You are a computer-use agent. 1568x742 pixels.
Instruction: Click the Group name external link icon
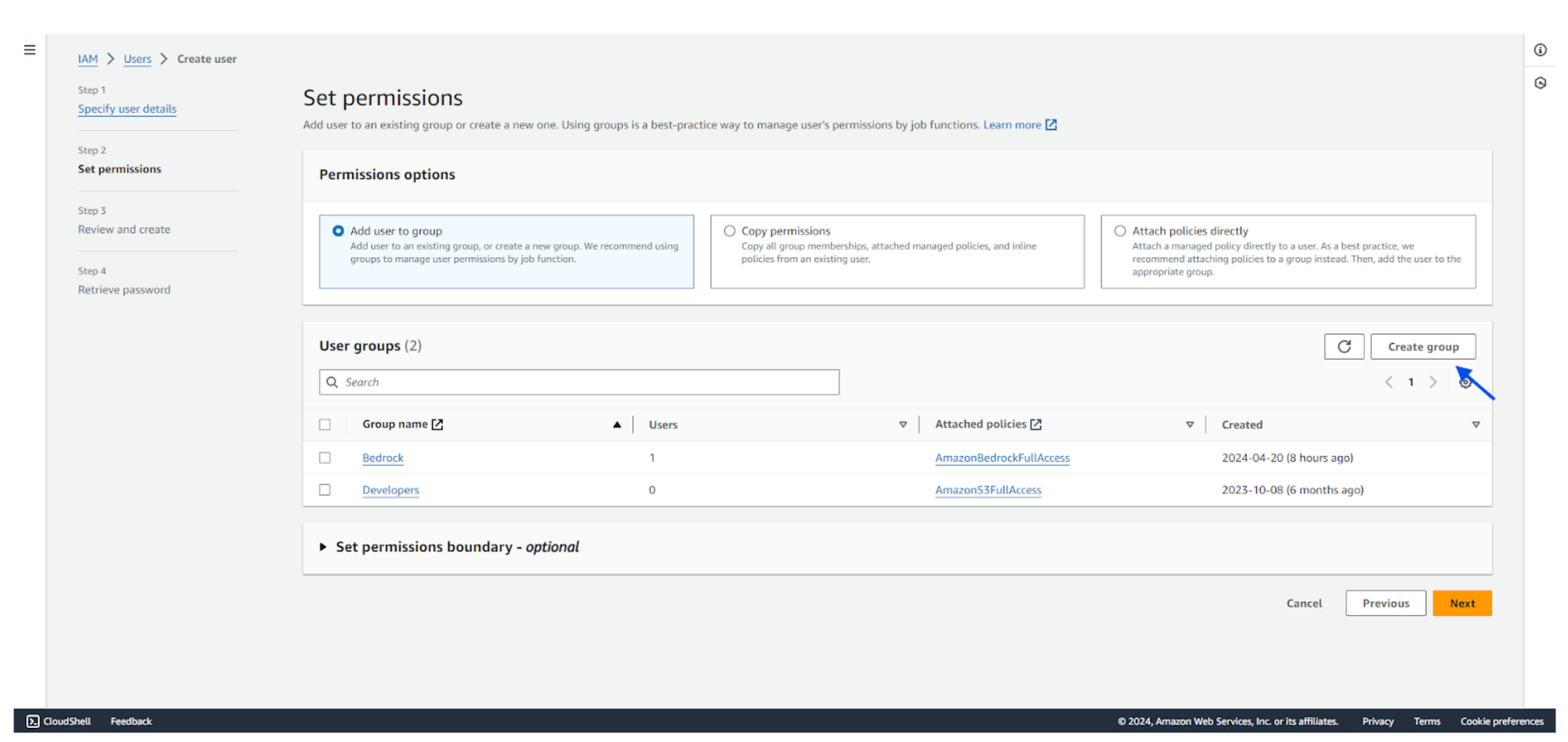pyautogui.click(x=437, y=425)
